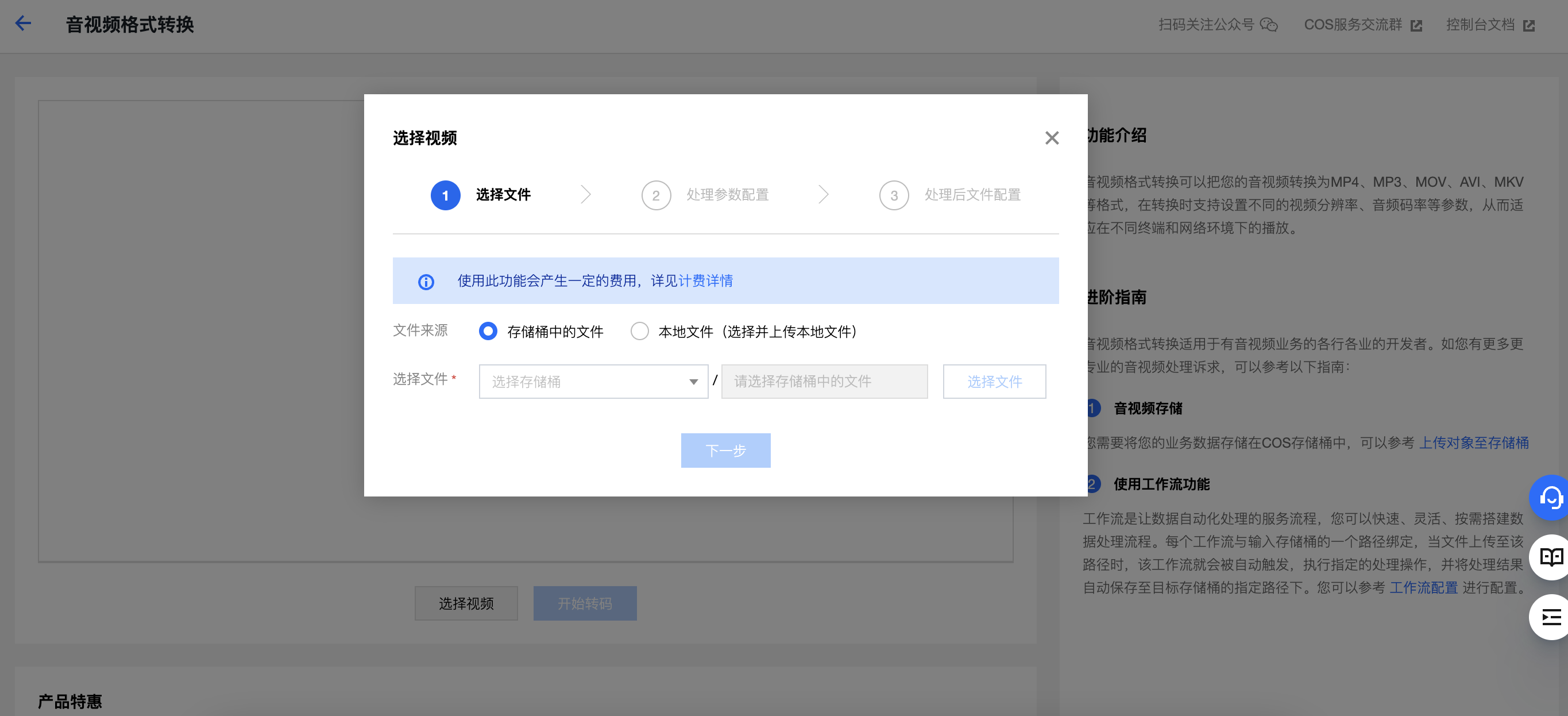Click the 选择文件 button
1568x716 pixels.
coord(994,382)
